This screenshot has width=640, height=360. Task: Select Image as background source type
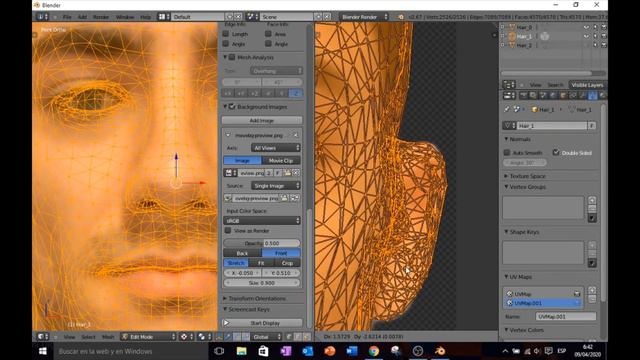coord(242,160)
